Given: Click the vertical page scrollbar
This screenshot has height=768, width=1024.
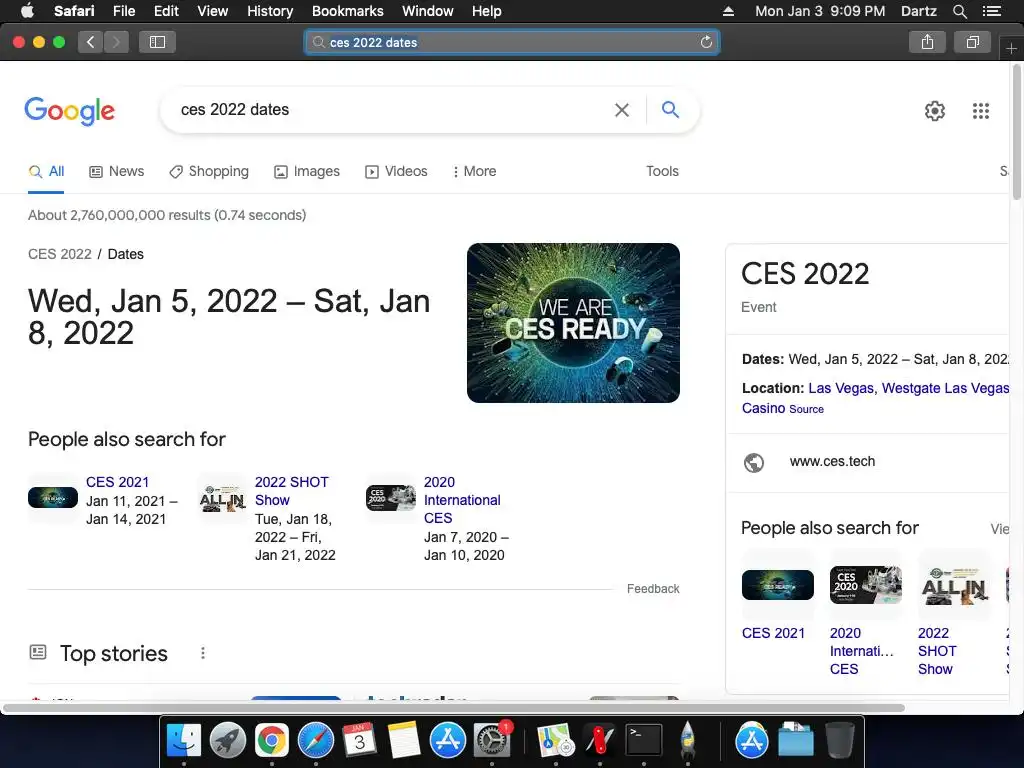Looking at the screenshot, I should [x=1017, y=131].
